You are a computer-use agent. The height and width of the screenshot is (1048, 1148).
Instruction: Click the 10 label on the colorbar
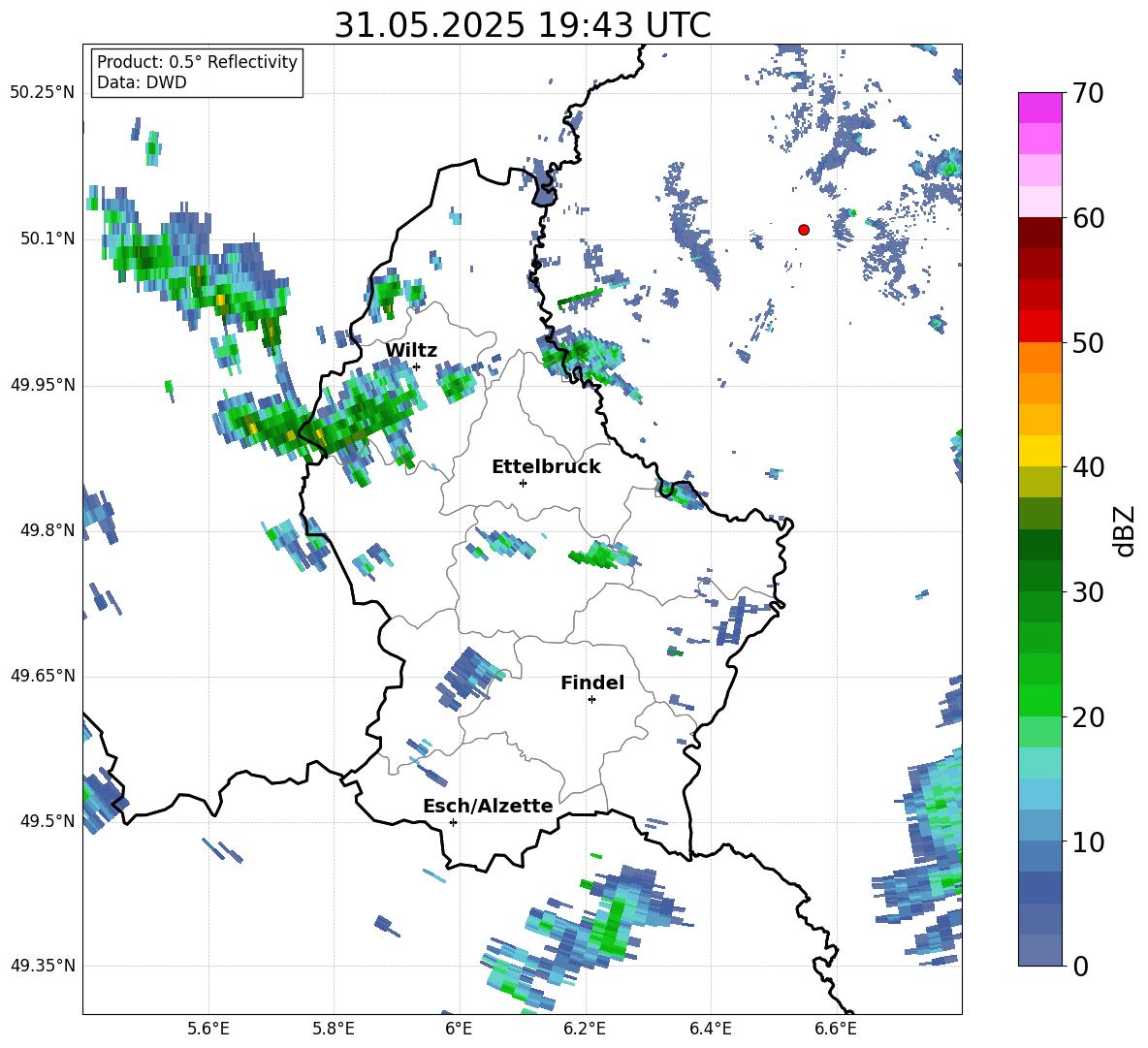[x=1087, y=842]
